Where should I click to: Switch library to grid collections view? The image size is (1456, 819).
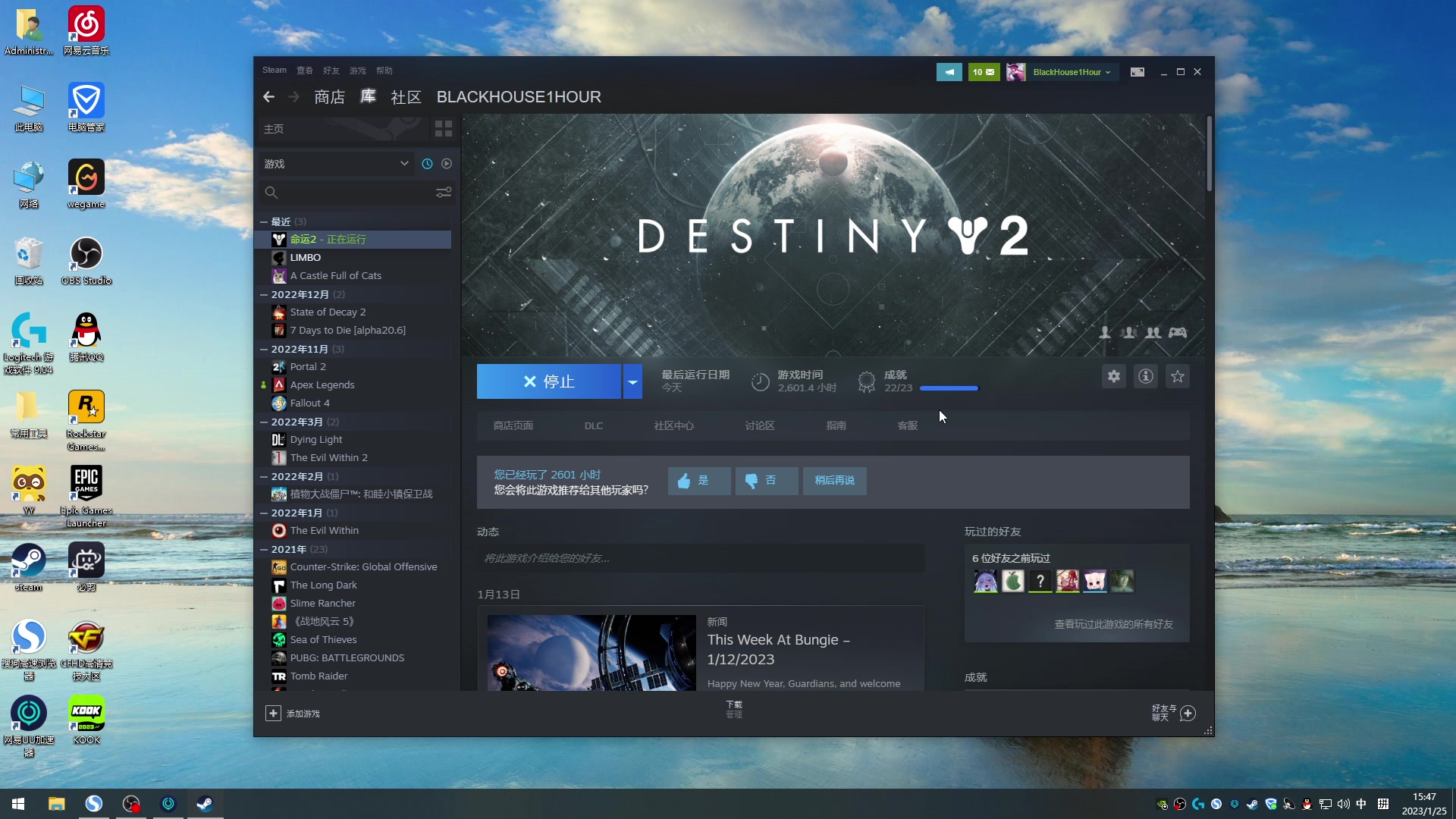click(444, 129)
